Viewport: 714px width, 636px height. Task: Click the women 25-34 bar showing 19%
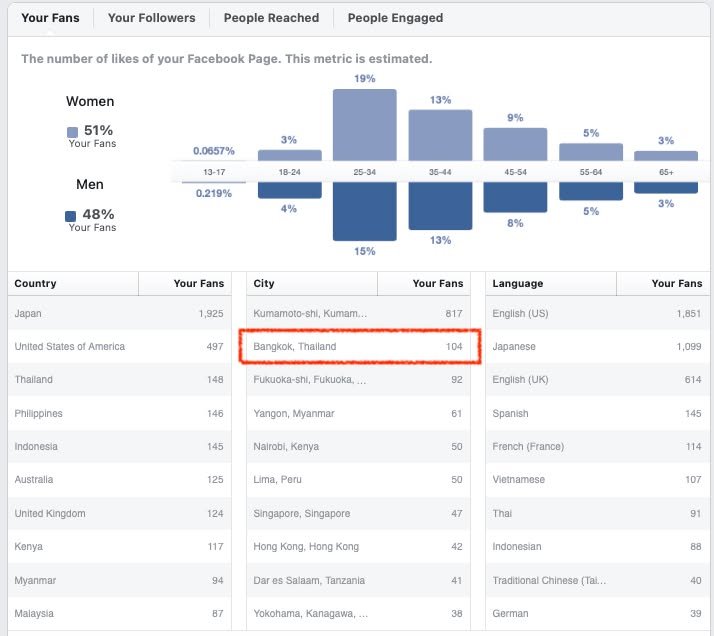point(364,125)
